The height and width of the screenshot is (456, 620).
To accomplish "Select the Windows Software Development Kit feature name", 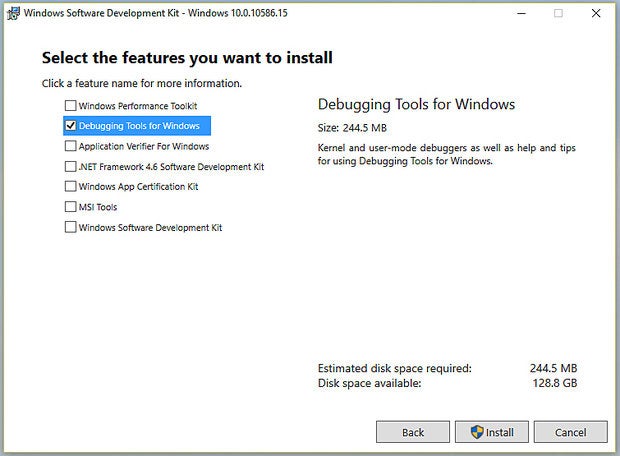I will 150,228.
